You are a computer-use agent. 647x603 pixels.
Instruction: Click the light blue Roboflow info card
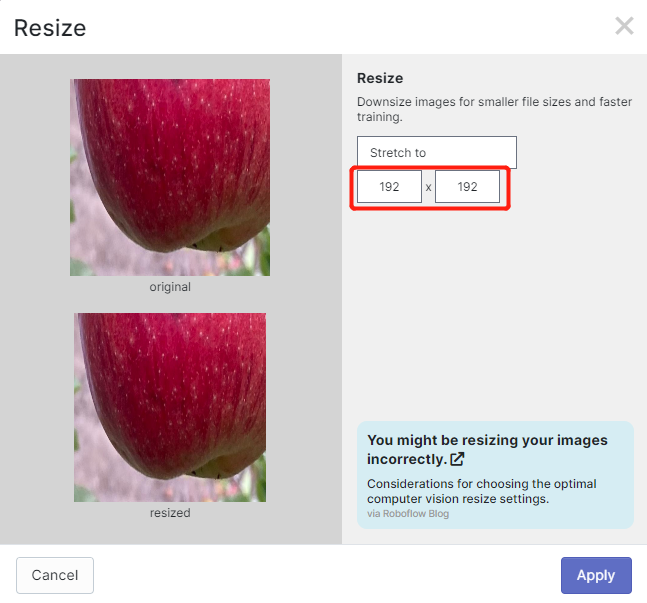(x=495, y=475)
